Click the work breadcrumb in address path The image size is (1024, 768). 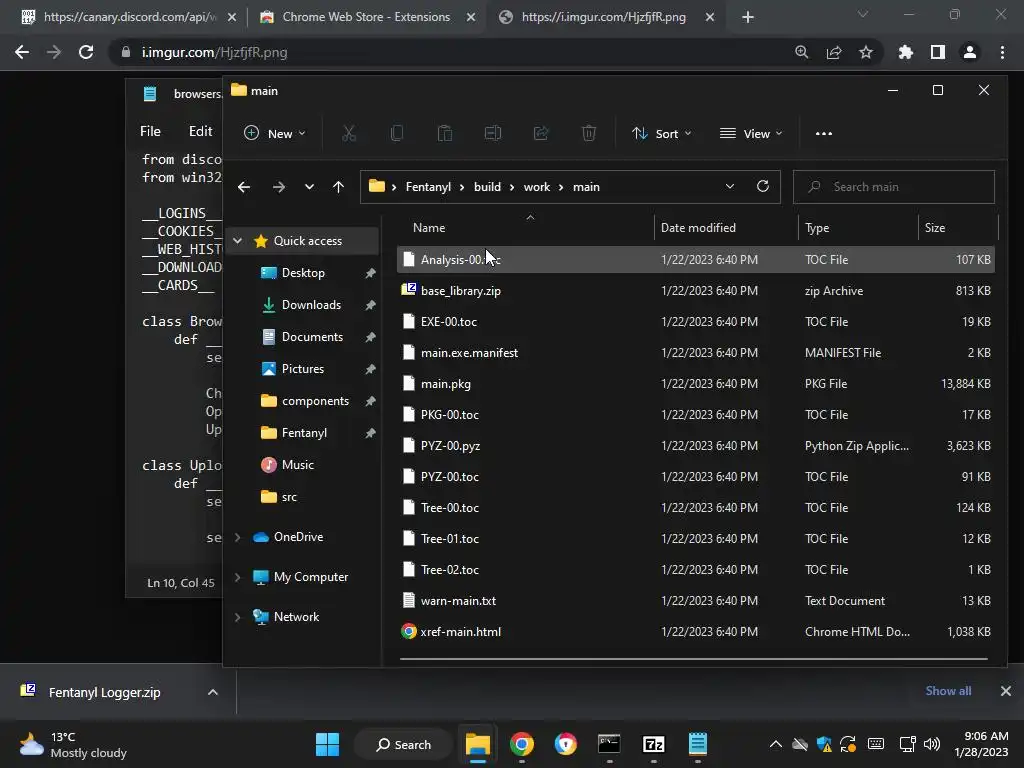pos(537,187)
